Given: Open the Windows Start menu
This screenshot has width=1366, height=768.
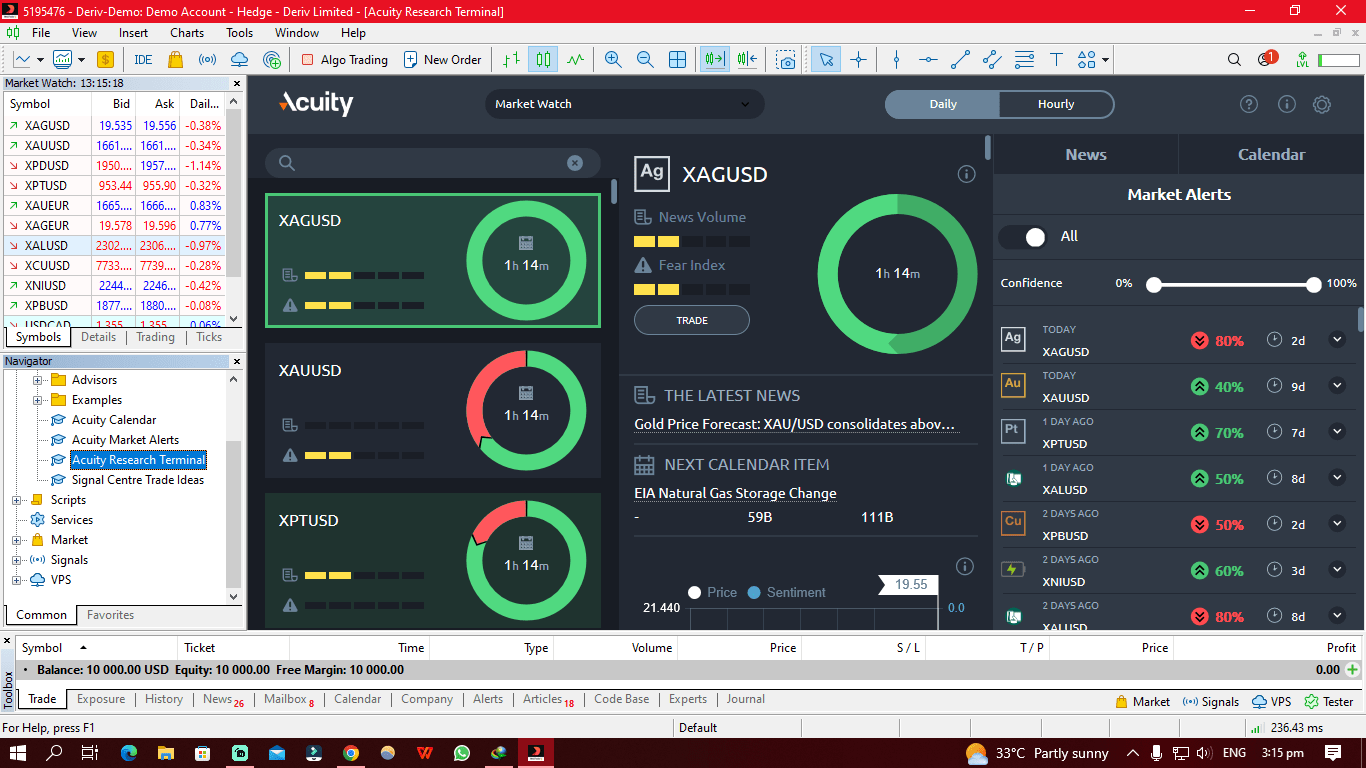Looking at the screenshot, I should coord(18,753).
